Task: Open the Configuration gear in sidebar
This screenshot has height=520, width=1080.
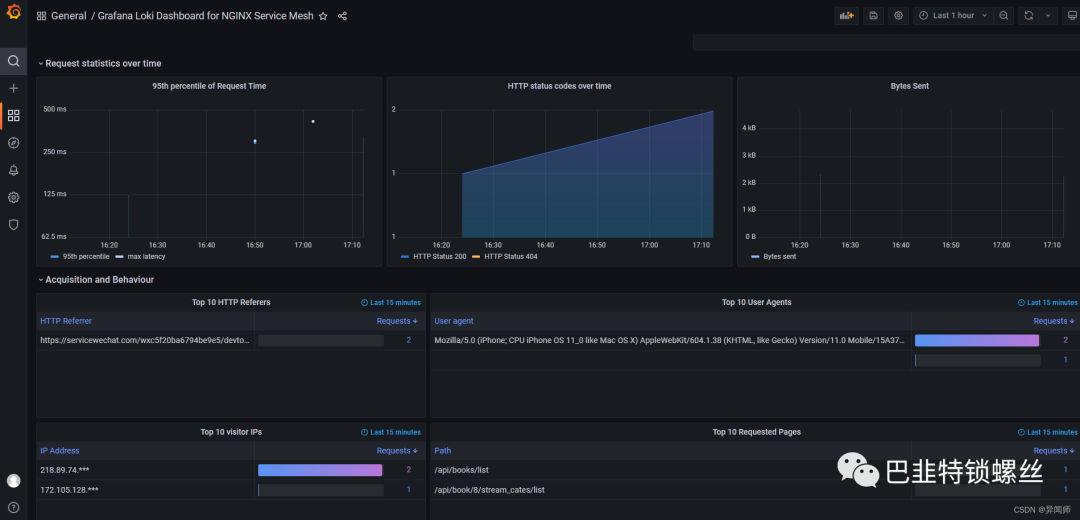Action: 14,197
